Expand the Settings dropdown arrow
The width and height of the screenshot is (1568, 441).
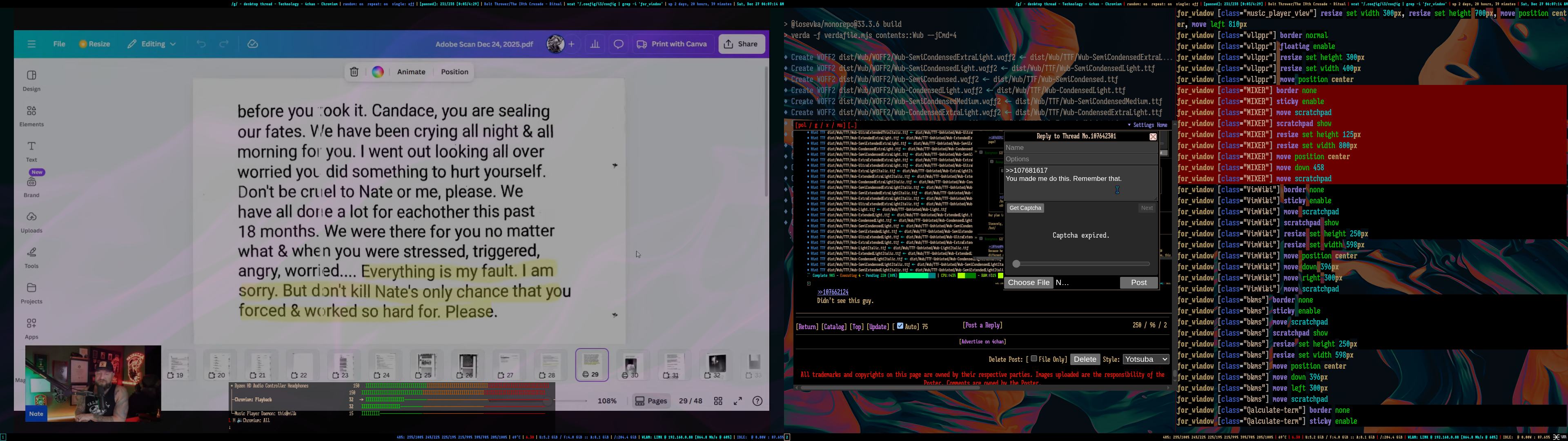[x=1129, y=125]
